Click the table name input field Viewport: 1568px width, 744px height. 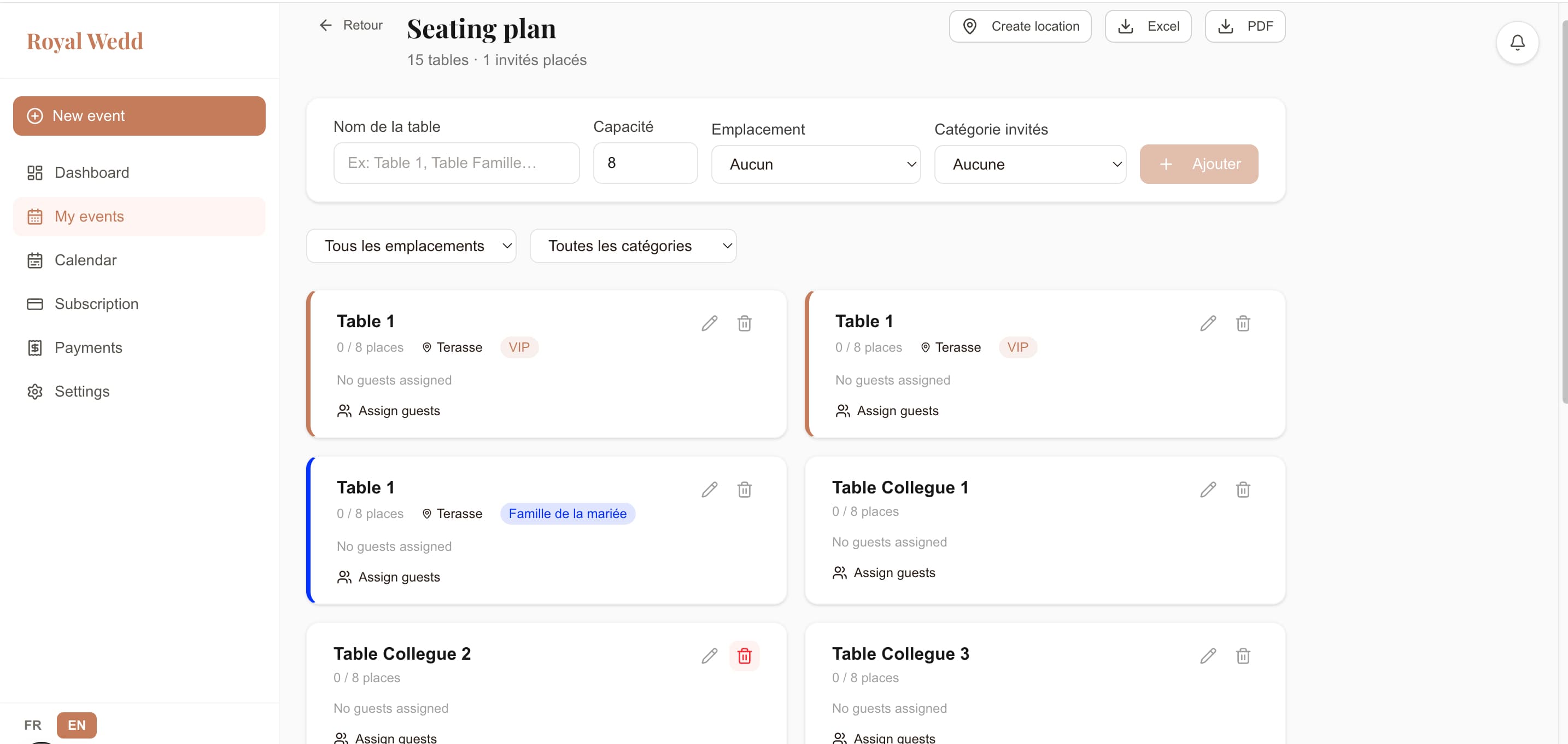(456, 162)
